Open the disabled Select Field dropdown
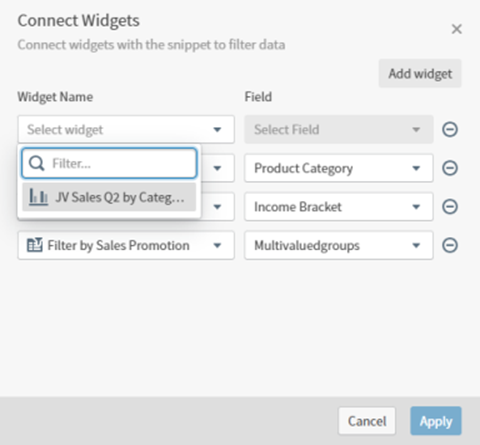This screenshot has height=445, width=480. pyautogui.click(x=339, y=129)
